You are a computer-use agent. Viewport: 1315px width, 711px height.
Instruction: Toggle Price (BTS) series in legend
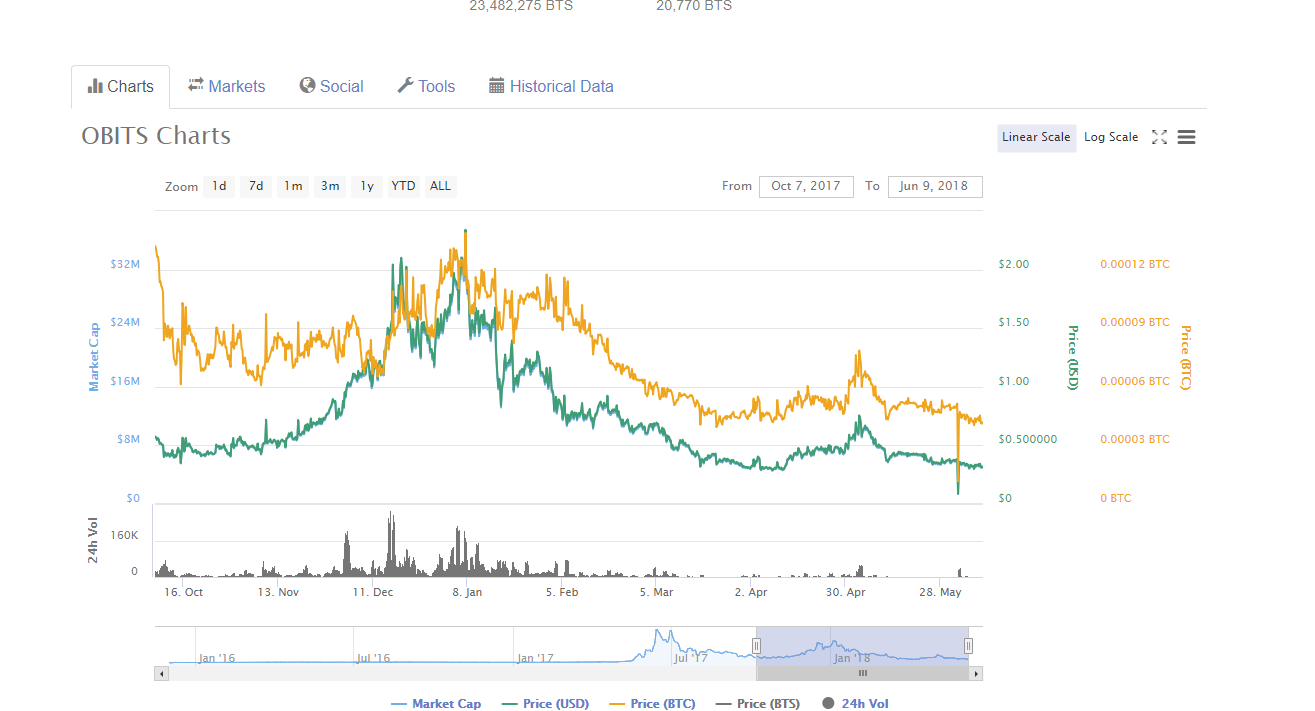(758, 704)
